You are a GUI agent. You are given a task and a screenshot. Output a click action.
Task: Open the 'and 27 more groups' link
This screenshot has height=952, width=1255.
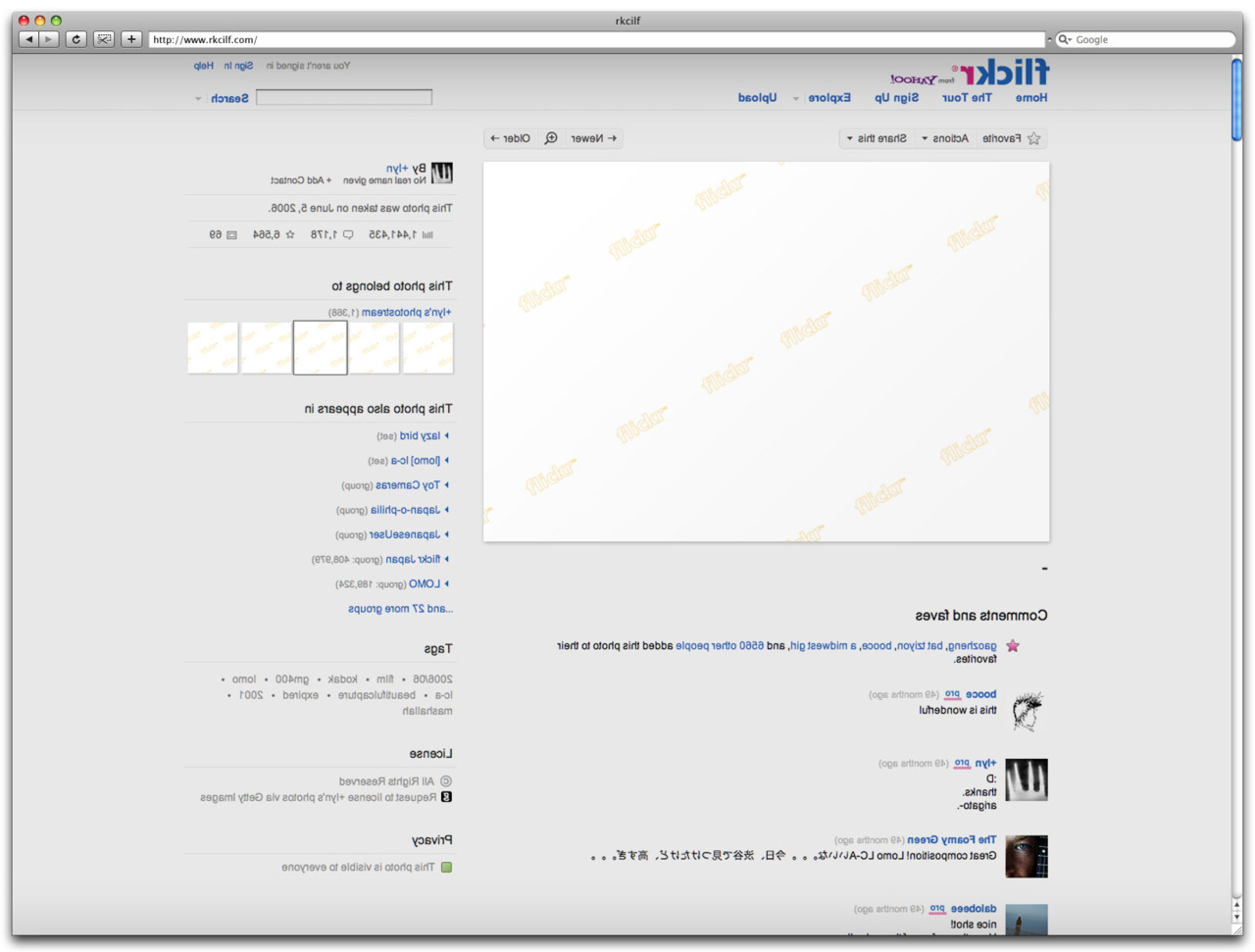(x=400, y=609)
